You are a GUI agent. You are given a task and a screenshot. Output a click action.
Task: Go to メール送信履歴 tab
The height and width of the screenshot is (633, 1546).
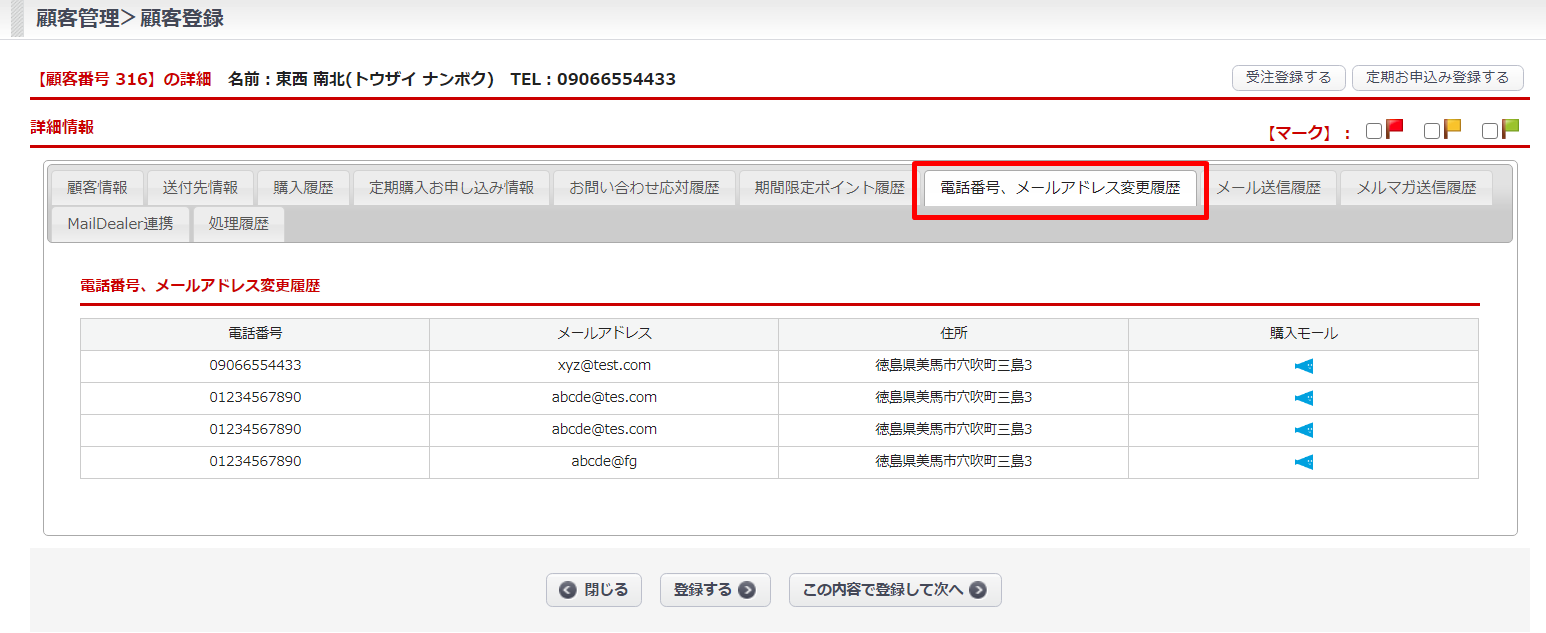point(1268,188)
